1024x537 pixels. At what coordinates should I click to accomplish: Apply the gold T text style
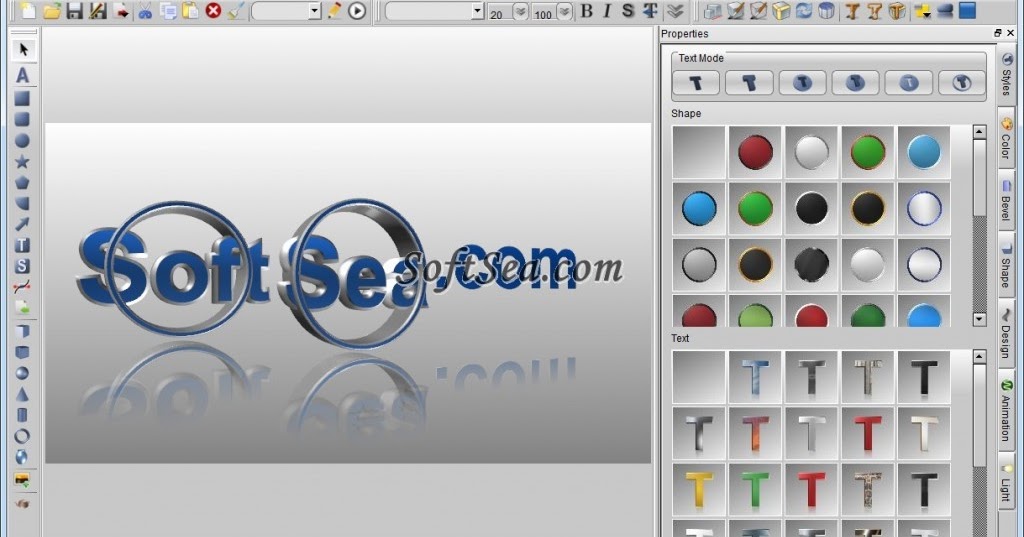(699, 490)
